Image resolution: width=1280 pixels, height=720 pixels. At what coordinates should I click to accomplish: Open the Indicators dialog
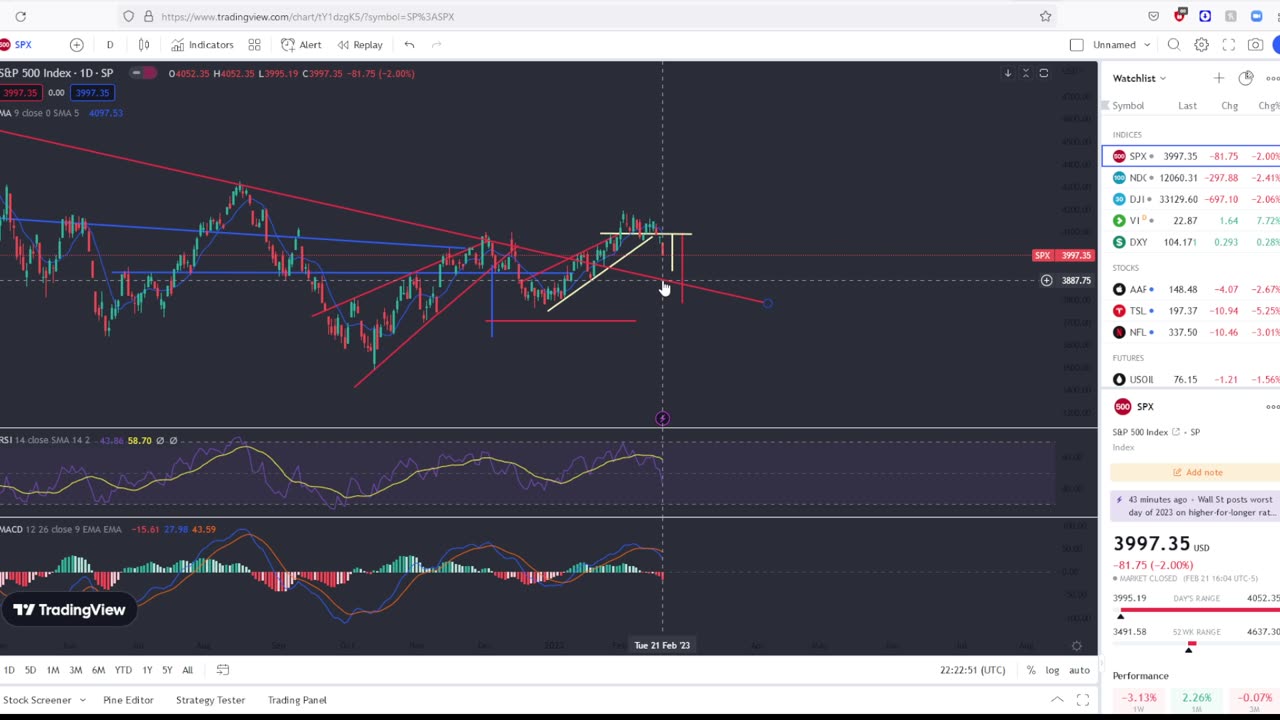click(x=202, y=45)
